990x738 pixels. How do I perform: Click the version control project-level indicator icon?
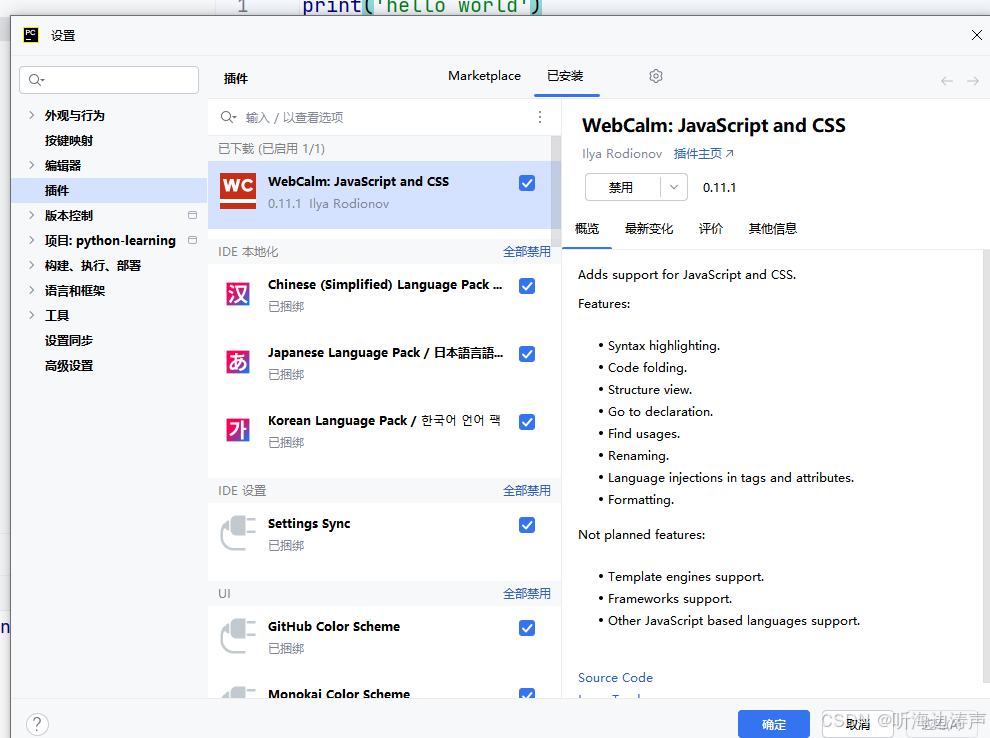(x=193, y=215)
